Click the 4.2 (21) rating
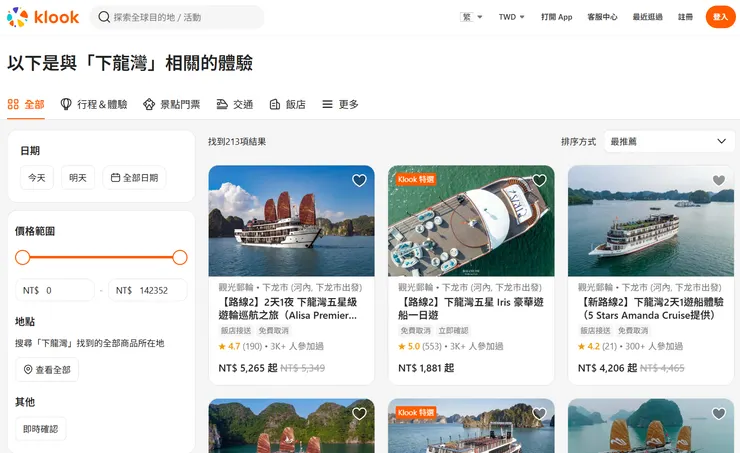The width and height of the screenshot is (740, 453). [x=597, y=346]
